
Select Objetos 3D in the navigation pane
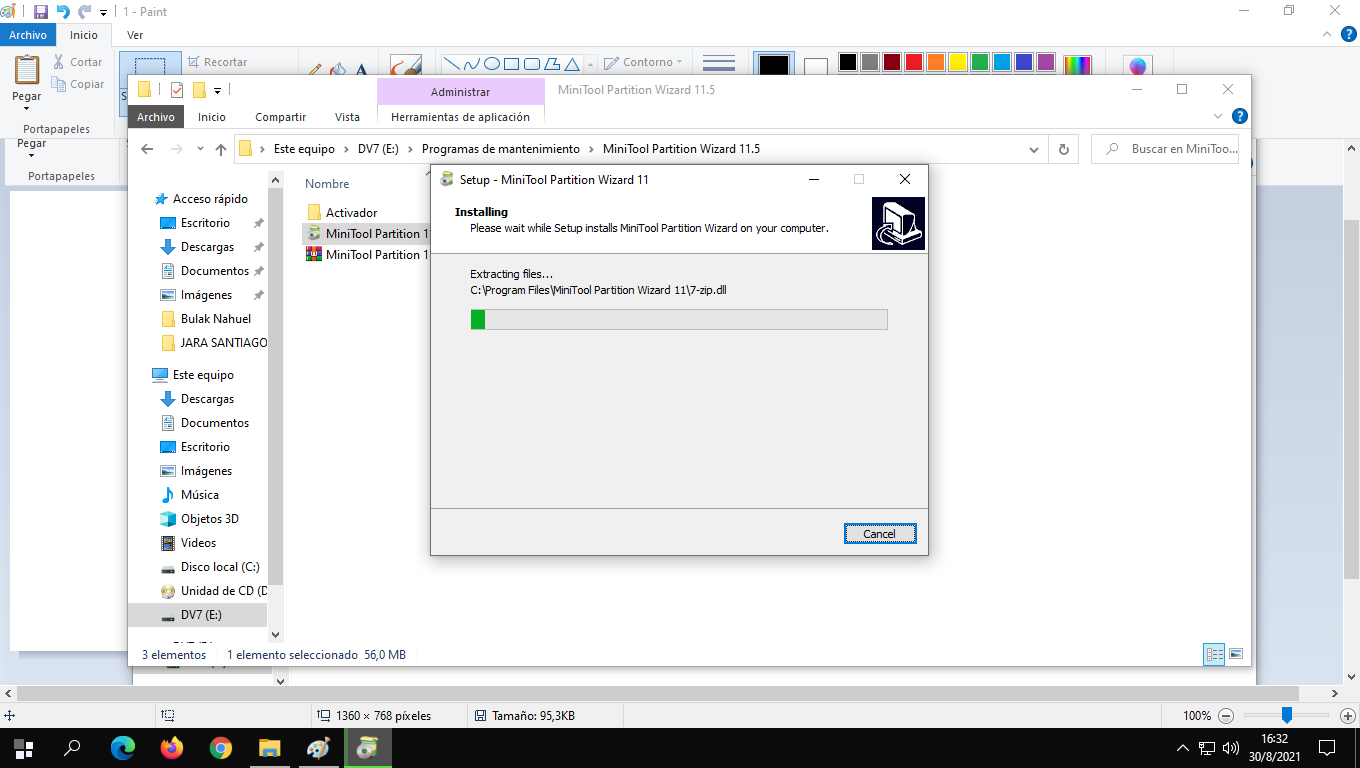[209, 519]
